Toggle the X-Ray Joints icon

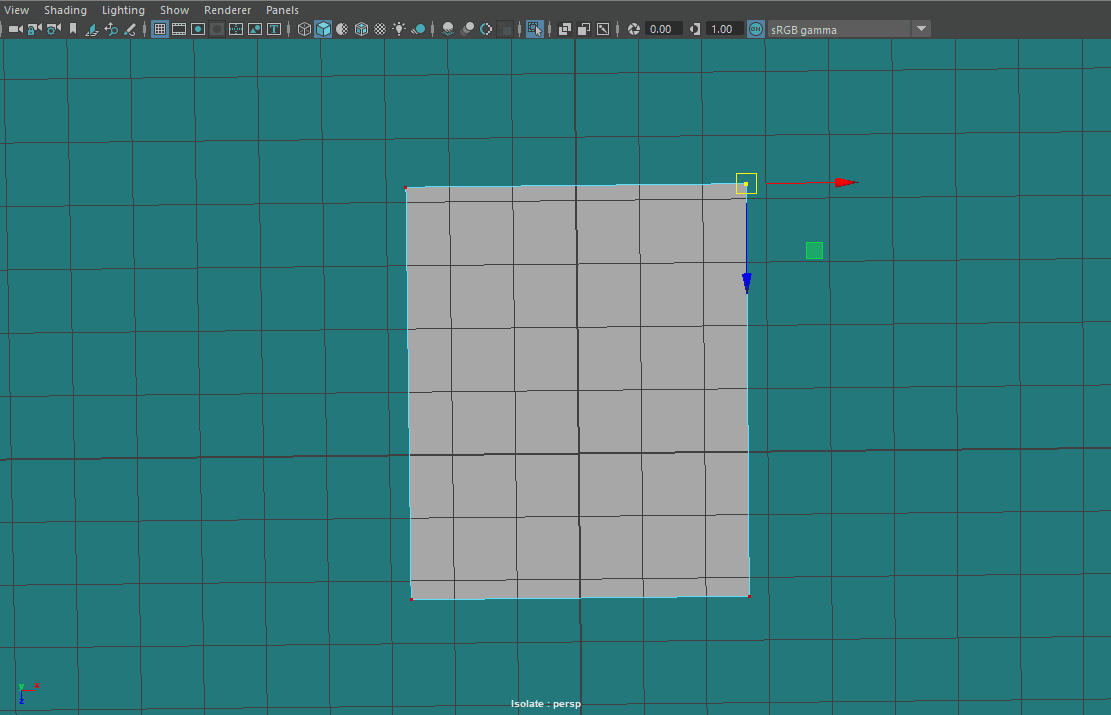(603, 29)
